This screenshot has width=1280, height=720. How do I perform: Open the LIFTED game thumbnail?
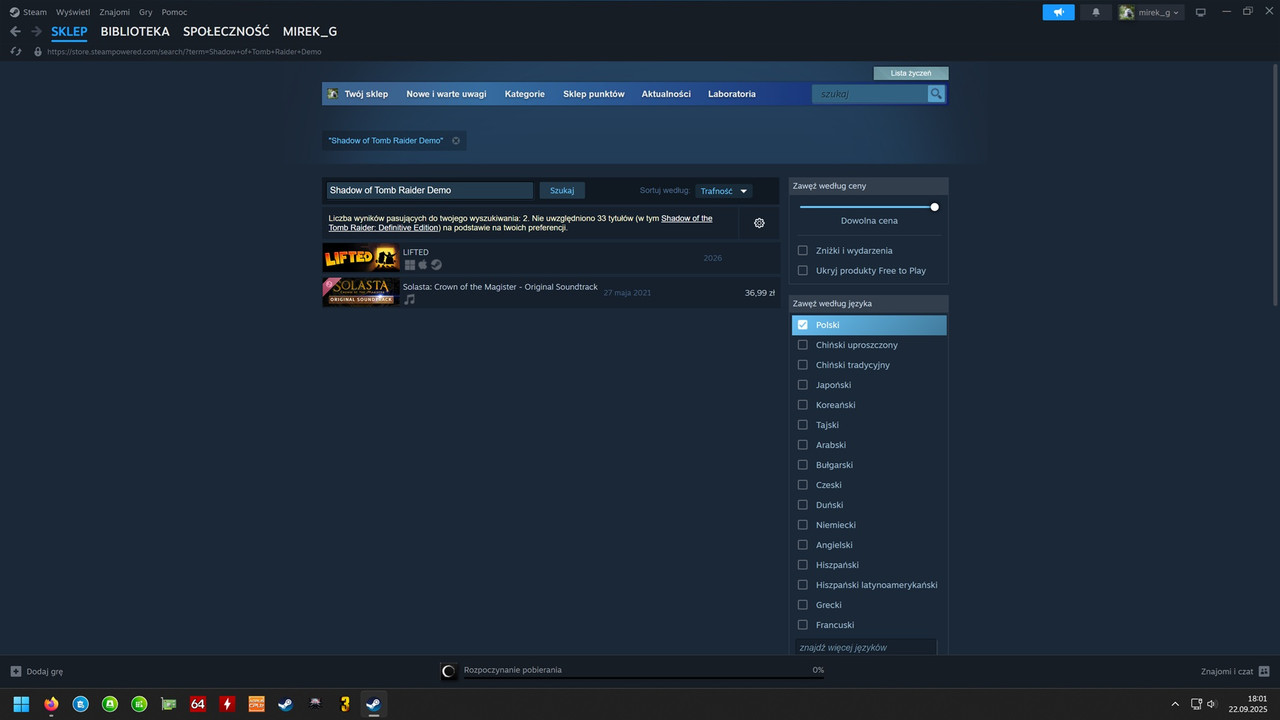pyautogui.click(x=361, y=258)
